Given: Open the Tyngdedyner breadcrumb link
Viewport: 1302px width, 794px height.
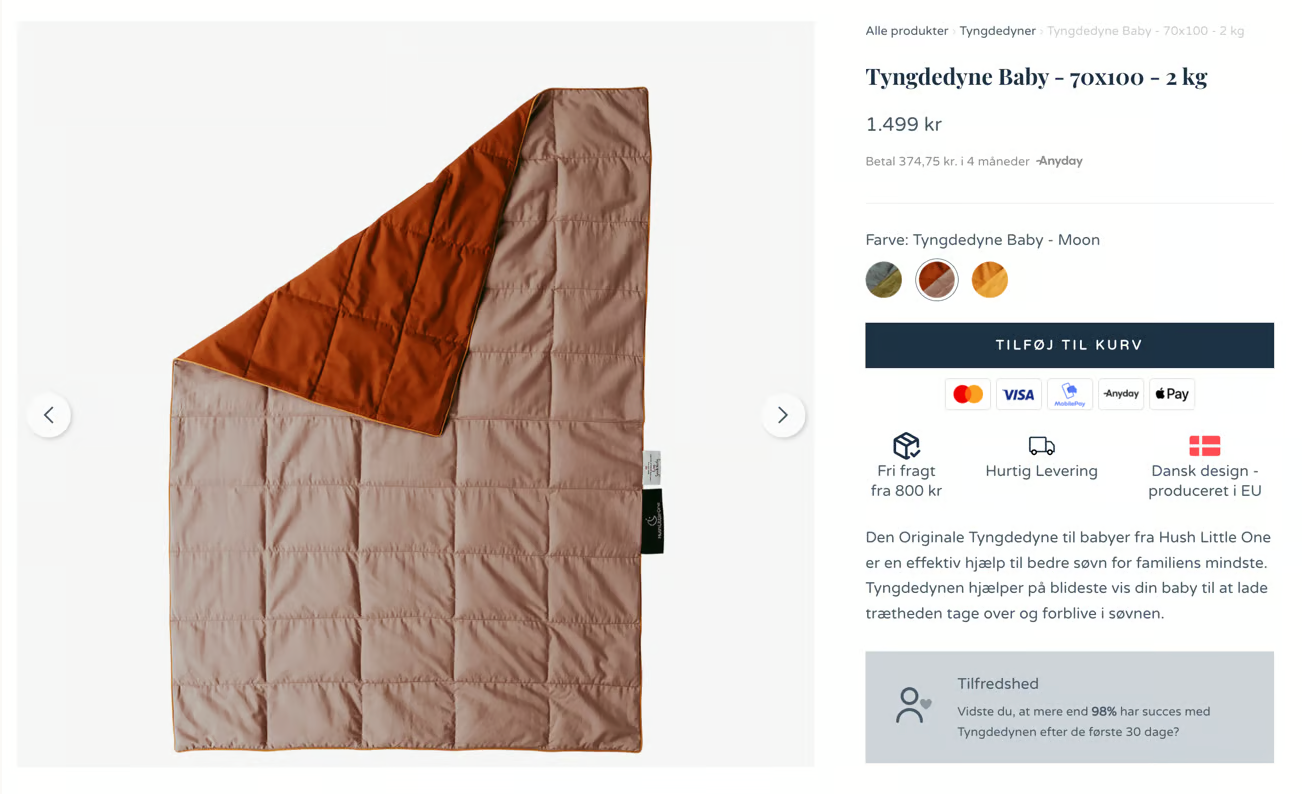Looking at the screenshot, I should (997, 31).
